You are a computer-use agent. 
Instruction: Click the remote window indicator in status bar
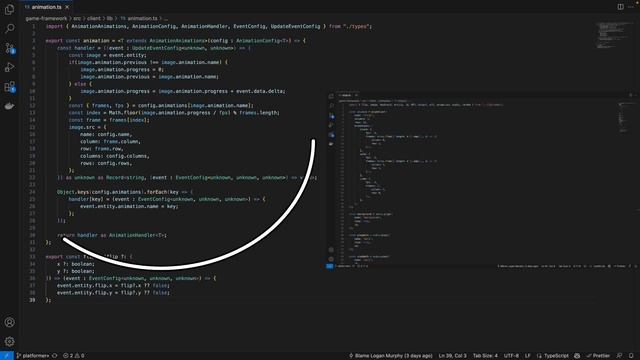(x=7, y=356)
